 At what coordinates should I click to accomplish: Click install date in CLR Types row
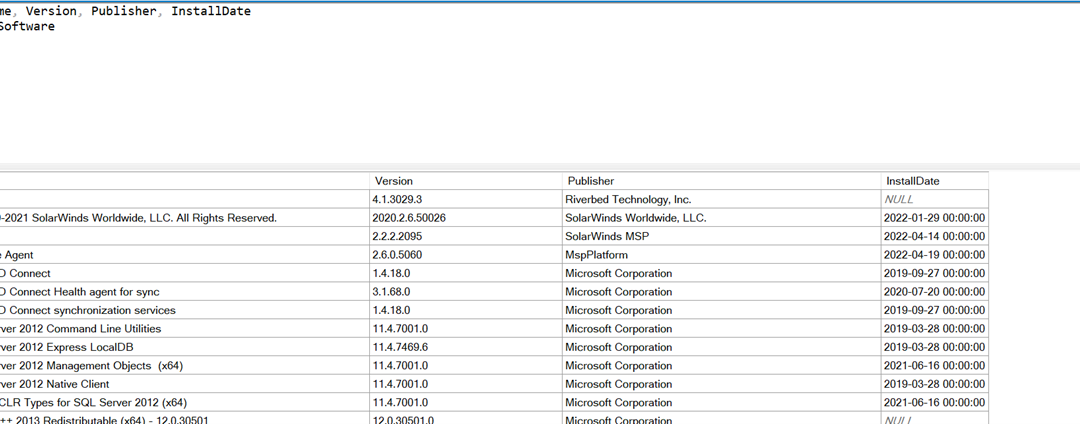pyautogui.click(x=934, y=403)
